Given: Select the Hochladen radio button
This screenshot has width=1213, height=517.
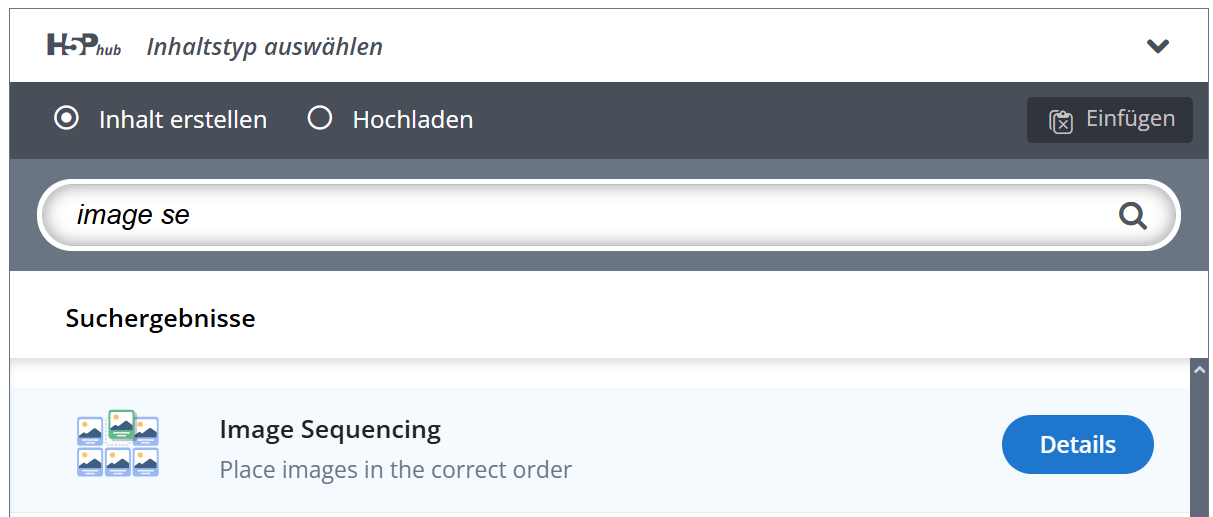Looking at the screenshot, I should 320,119.
